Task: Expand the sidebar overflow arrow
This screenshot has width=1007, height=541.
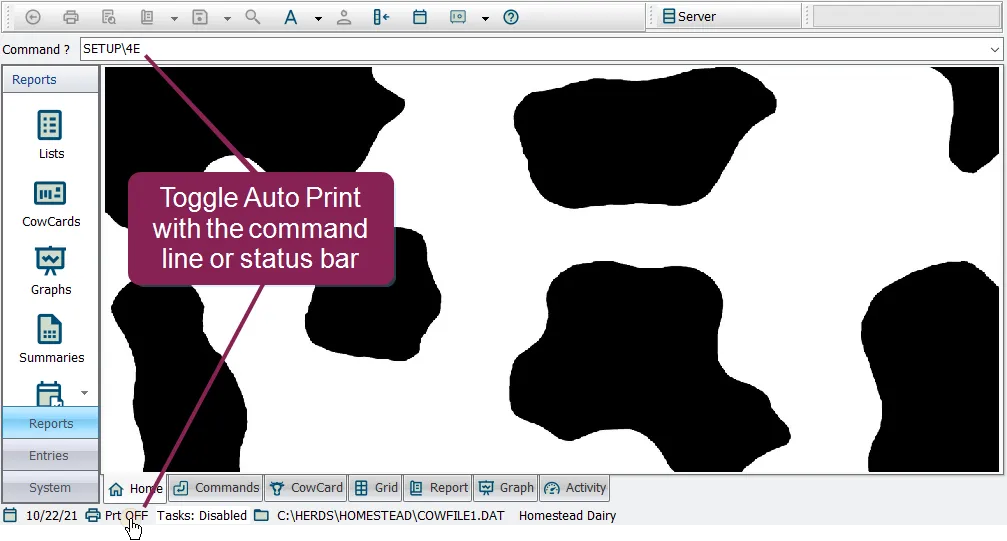Action: 84,393
